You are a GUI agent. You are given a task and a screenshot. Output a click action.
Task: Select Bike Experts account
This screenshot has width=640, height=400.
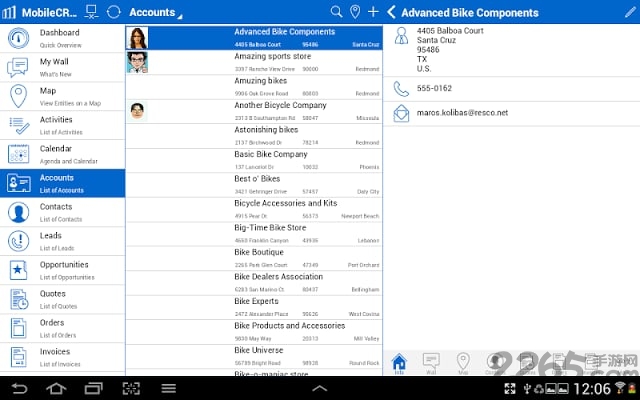coord(254,307)
